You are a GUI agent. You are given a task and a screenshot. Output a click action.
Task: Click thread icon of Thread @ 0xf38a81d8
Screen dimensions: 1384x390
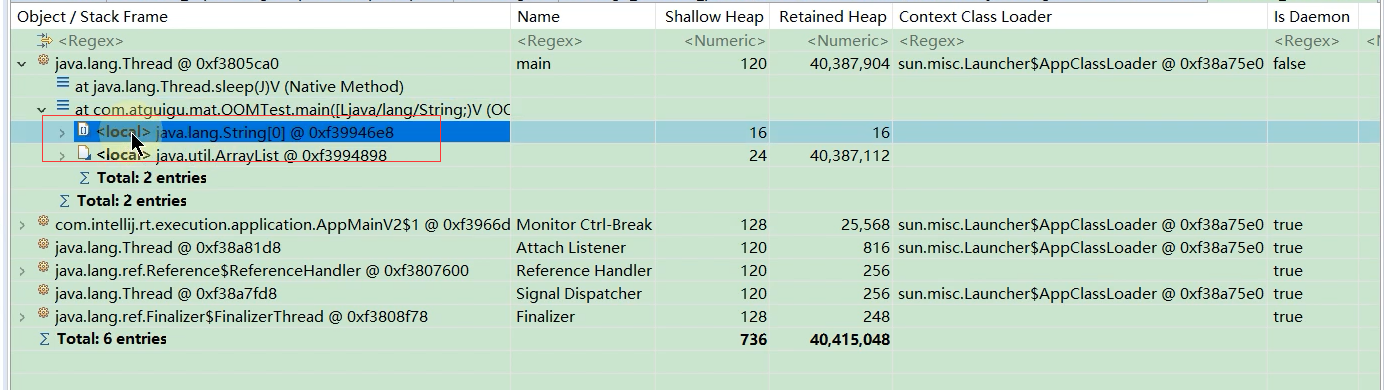[43, 246]
